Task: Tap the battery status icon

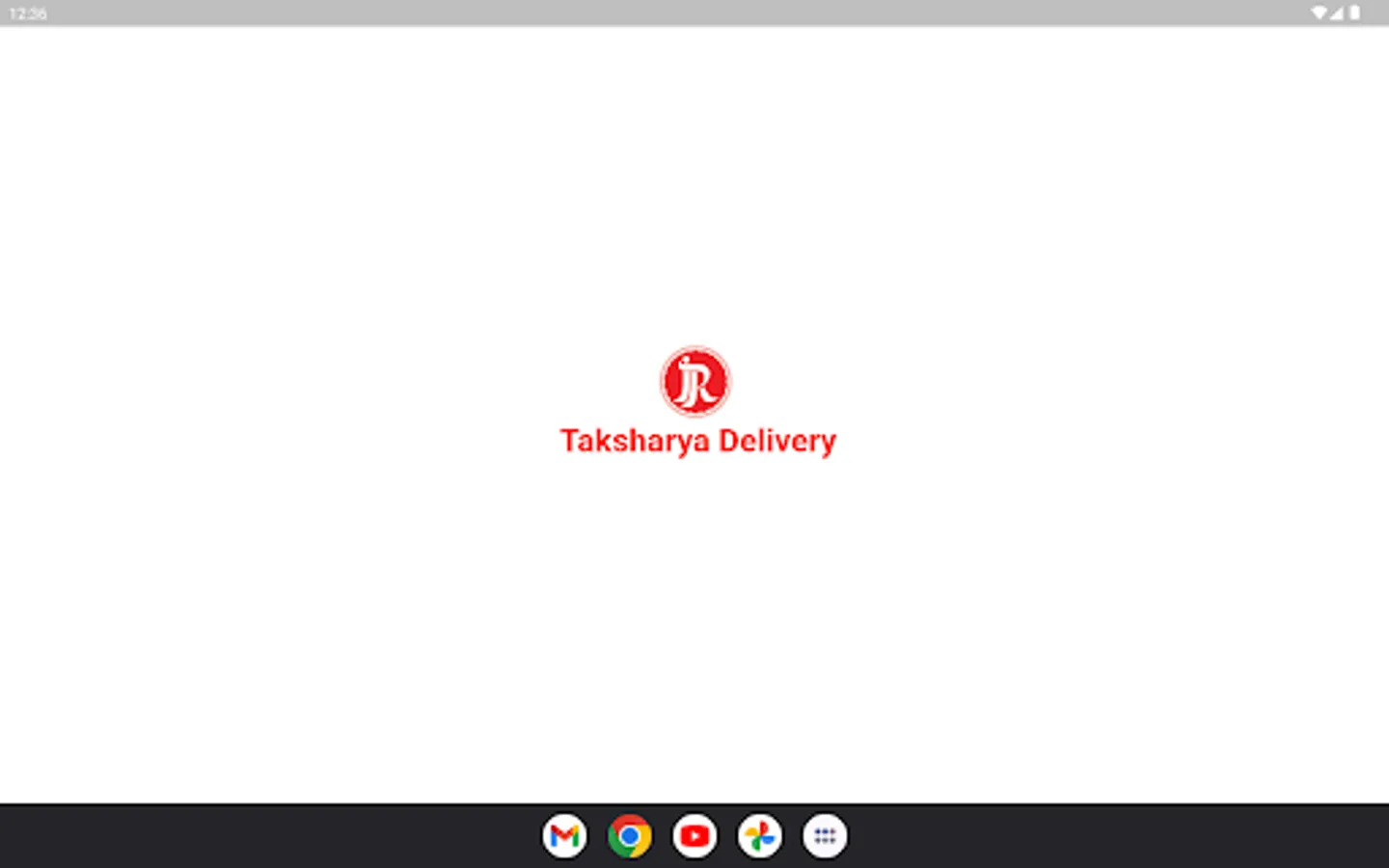Action: pos(1354,13)
